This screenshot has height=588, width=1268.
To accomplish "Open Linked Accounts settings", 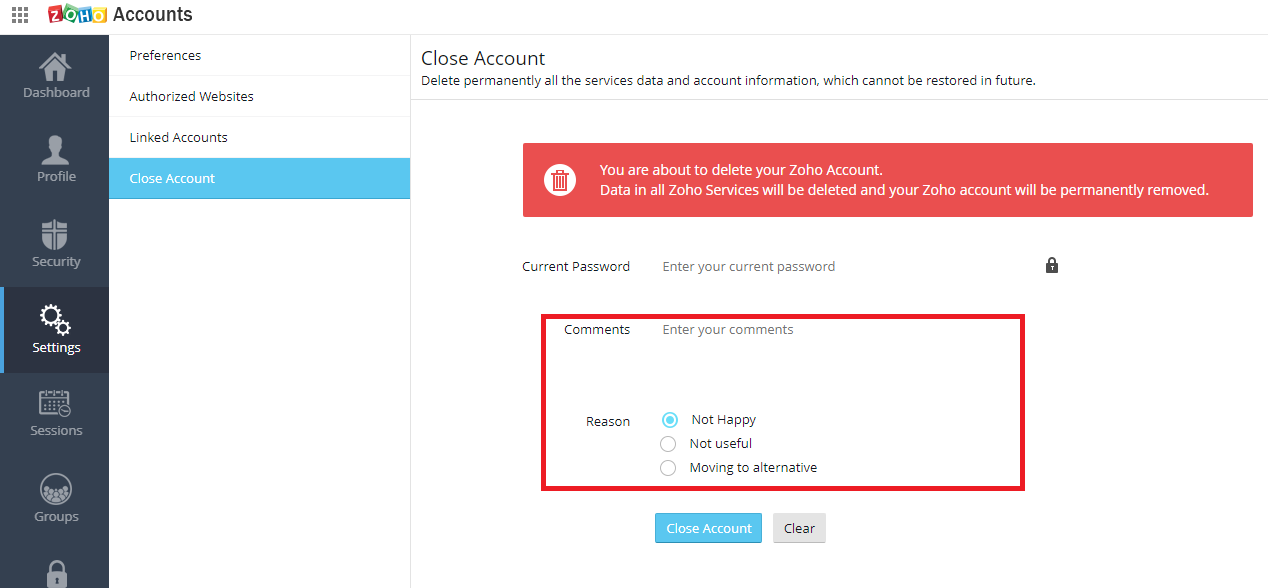I will pyautogui.click(x=178, y=138).
